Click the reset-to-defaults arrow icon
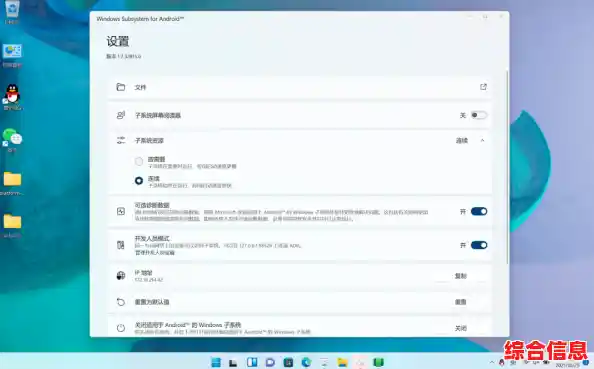This screenshot has width=594, height=369. pos(121,302)
